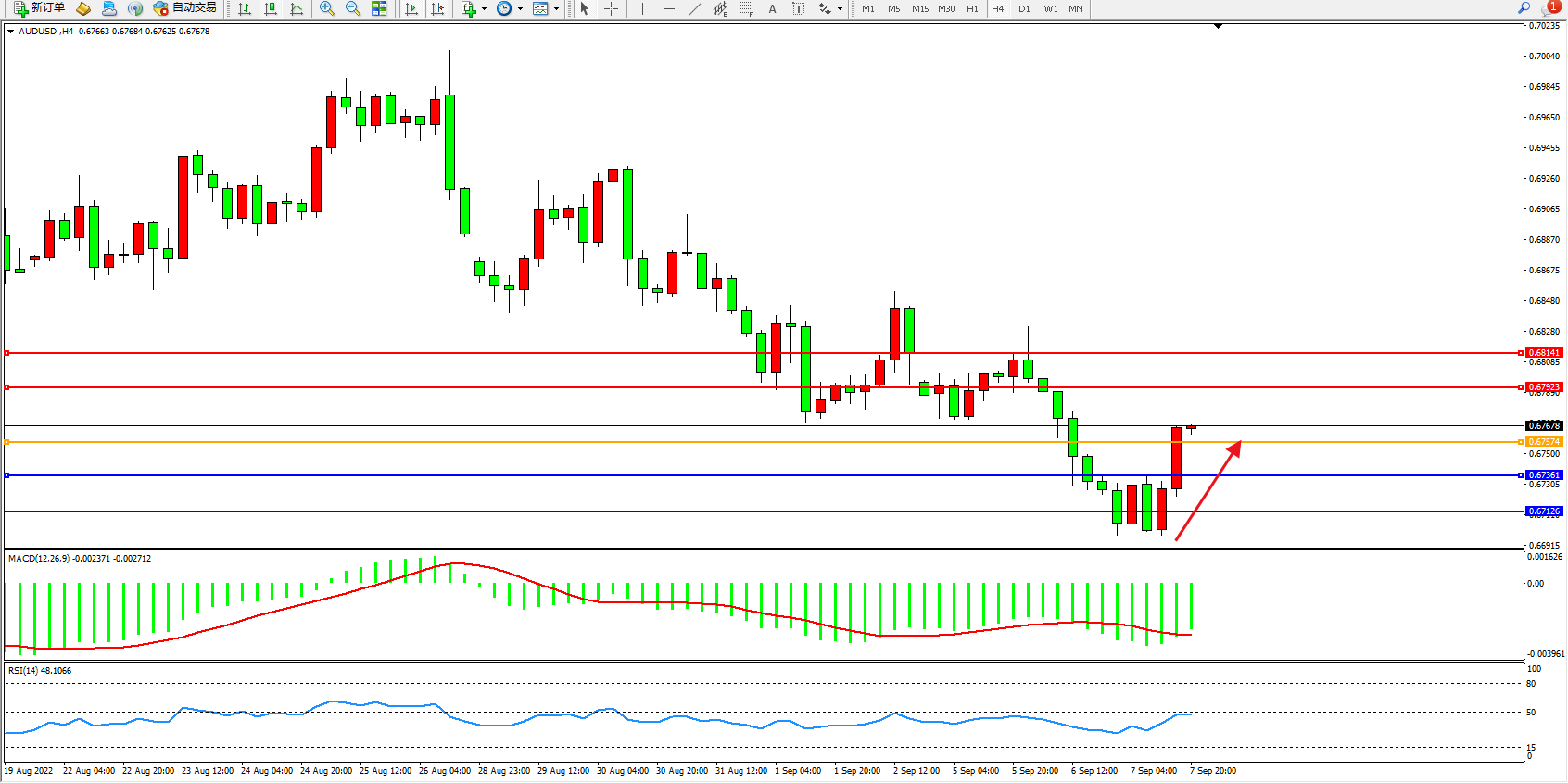Select the Fibonacci retracement tool
This screenshot has height=783, width=1568.
(x=746, y=8)
